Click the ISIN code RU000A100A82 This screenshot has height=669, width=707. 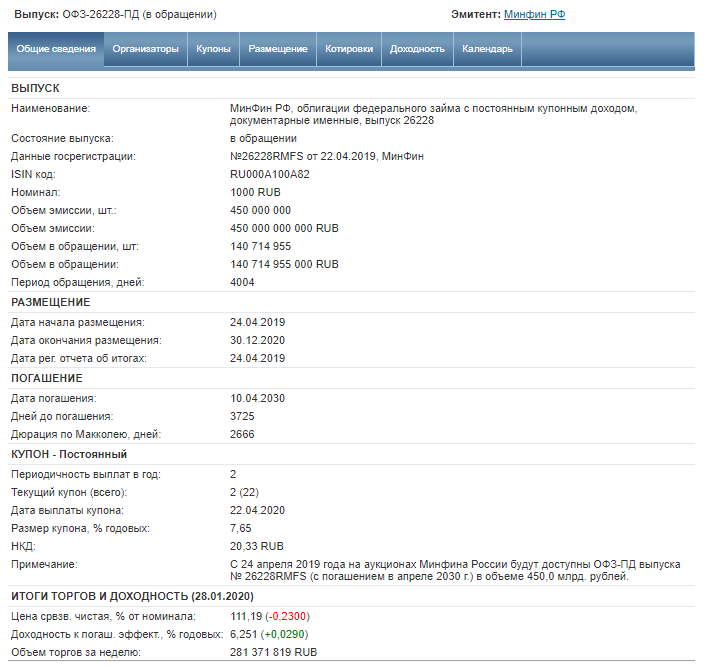click(x=269, y=174)
